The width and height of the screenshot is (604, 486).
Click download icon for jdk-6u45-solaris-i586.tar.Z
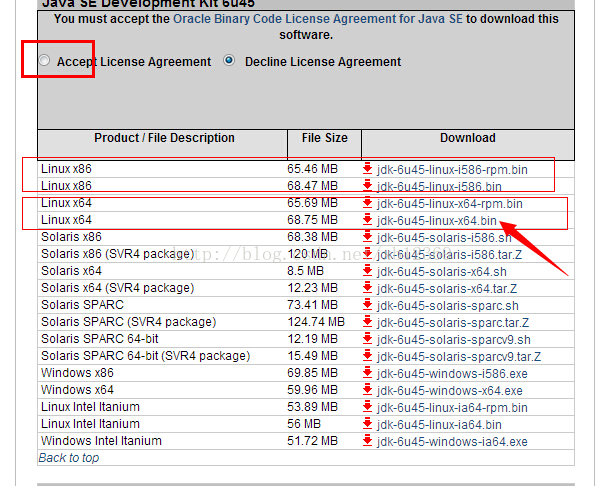point(367,254)
